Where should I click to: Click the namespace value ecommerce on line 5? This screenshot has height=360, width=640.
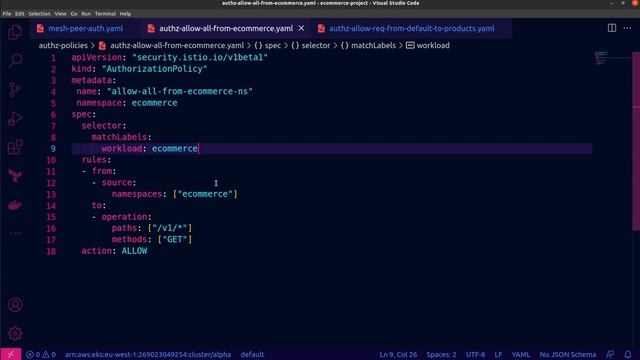coord(154,103)
